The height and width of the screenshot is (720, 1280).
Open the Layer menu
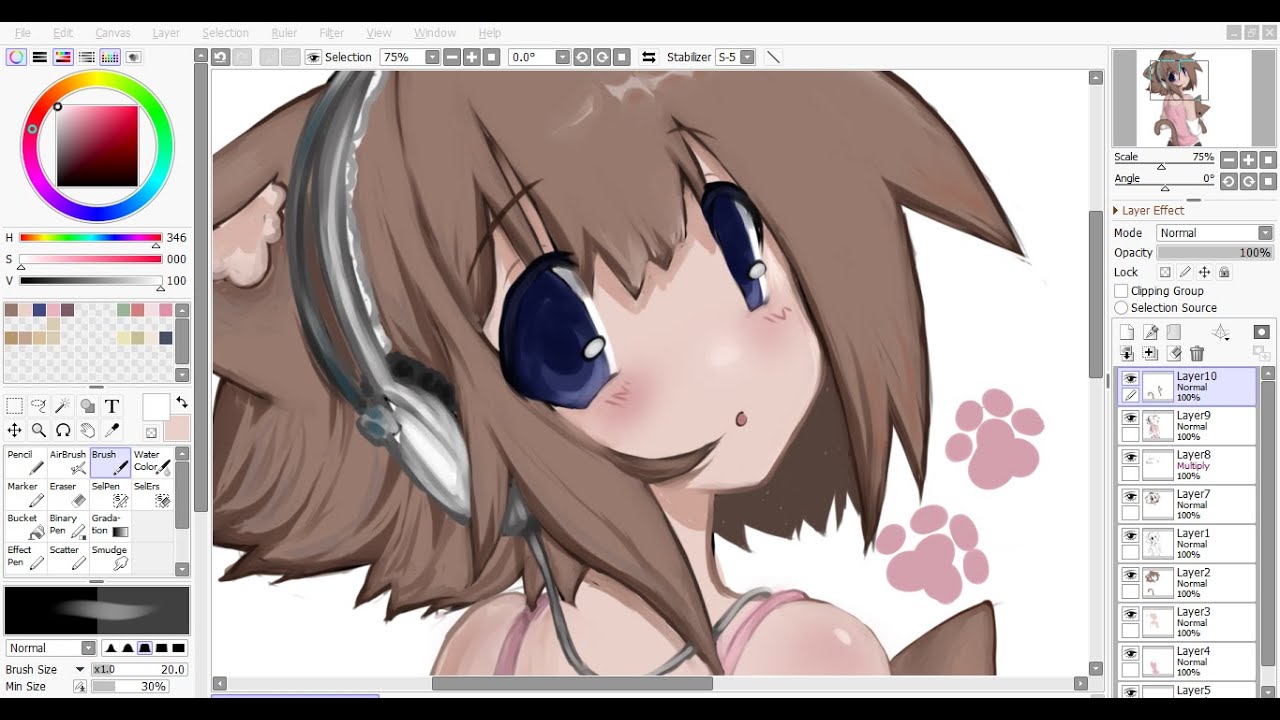click(166, 33)
